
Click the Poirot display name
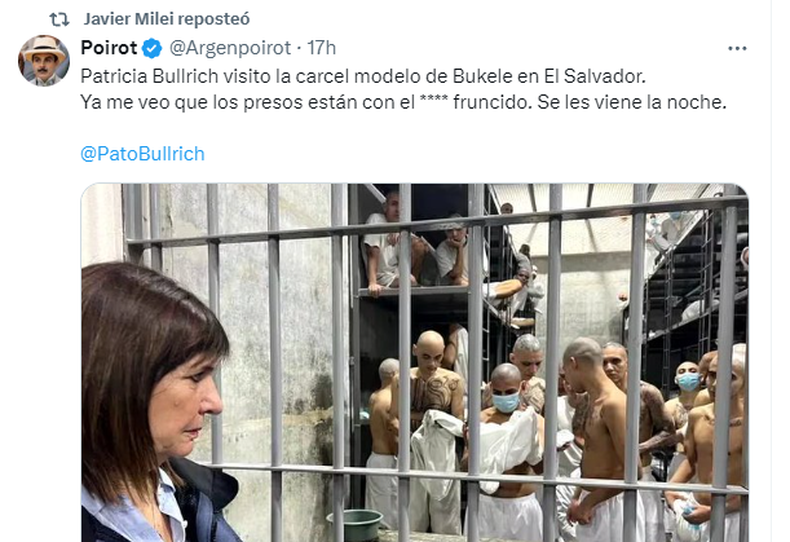(x=109, y=48)
